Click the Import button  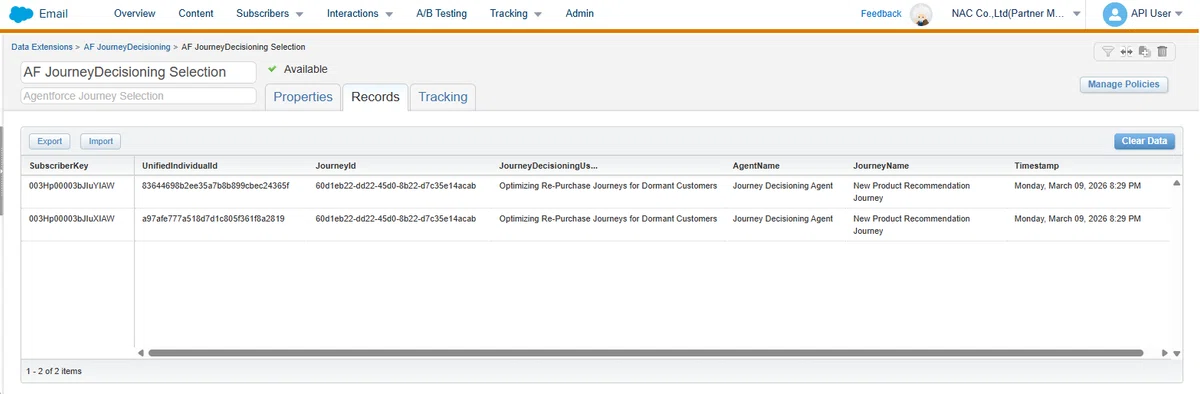coord(101,142)
